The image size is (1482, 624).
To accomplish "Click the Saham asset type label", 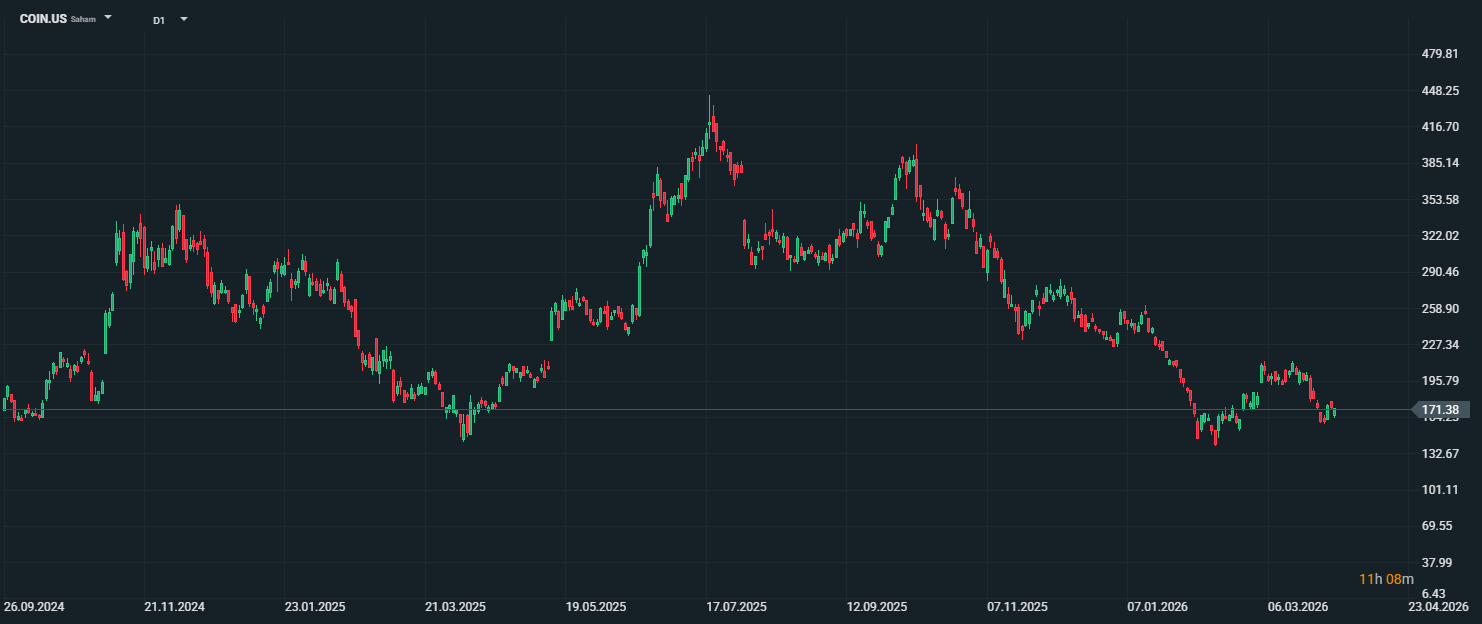I will [83, 20].
